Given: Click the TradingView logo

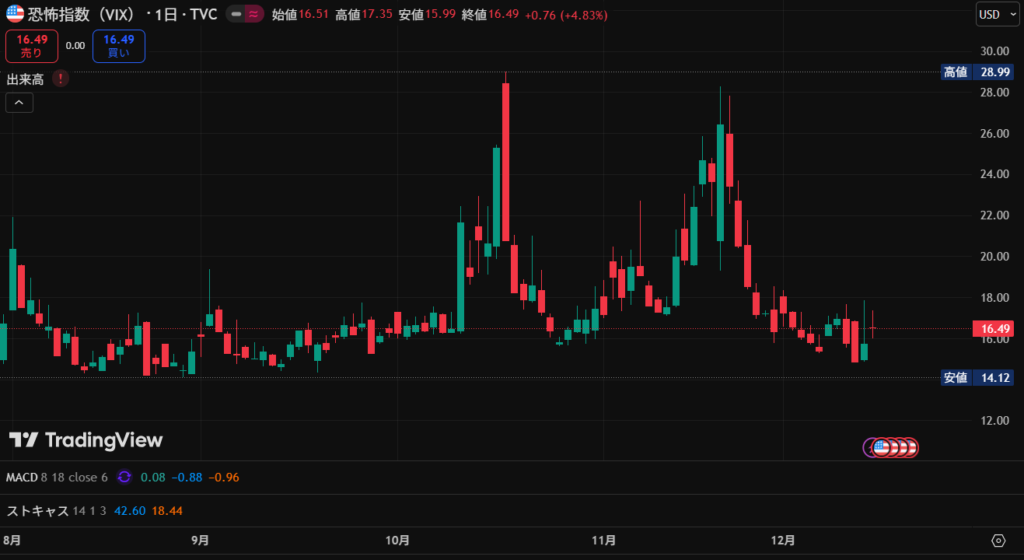Looking at the screenshot, I should (86, 440).
